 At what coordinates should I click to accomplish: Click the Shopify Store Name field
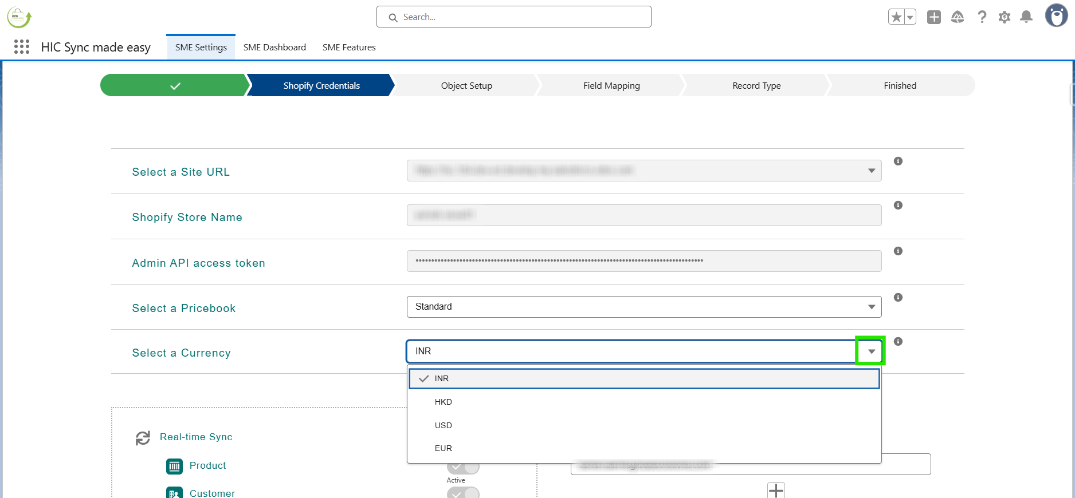[644, 215]
